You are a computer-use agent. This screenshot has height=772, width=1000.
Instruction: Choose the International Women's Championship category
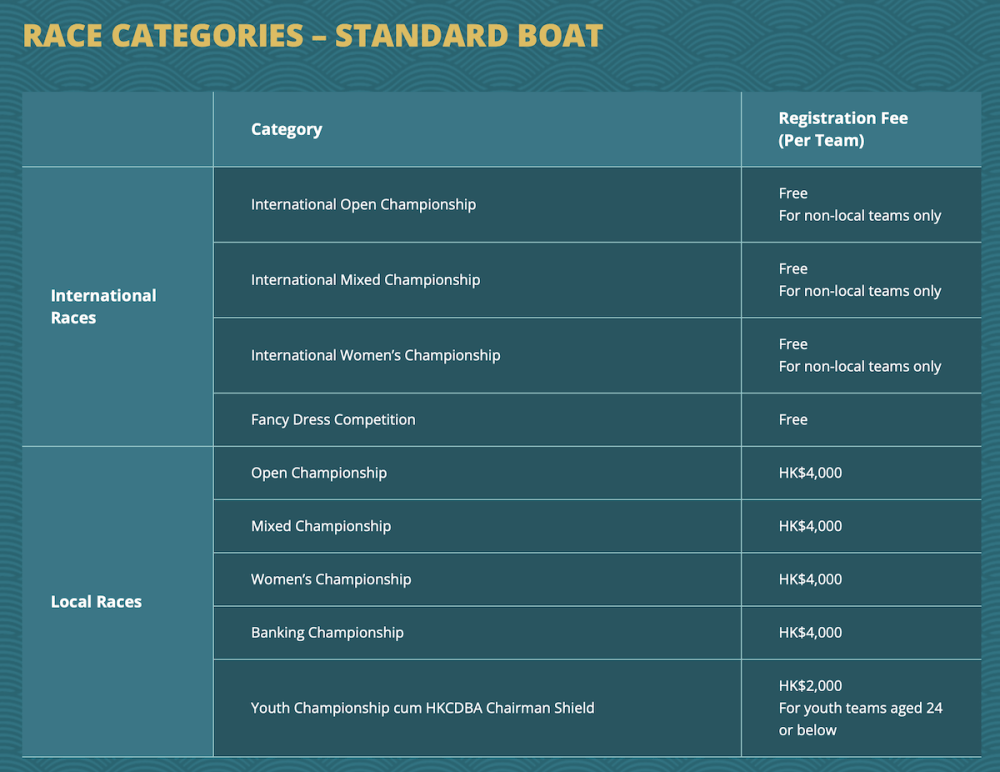click(375, 355)
